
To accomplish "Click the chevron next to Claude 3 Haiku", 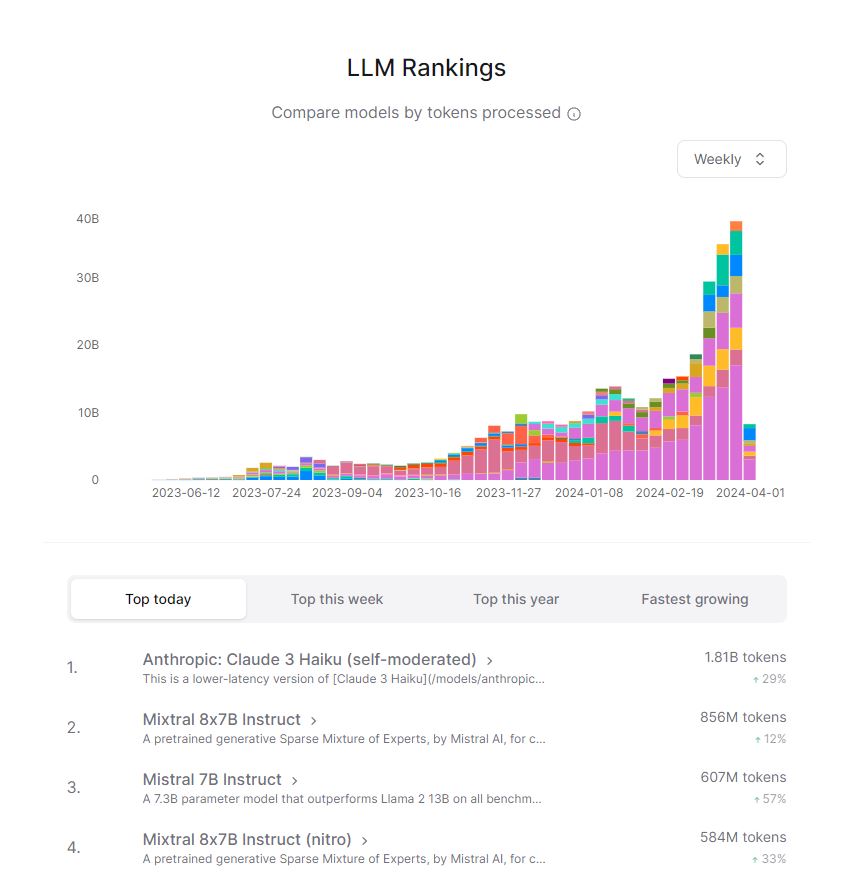I will pos(490,660).
